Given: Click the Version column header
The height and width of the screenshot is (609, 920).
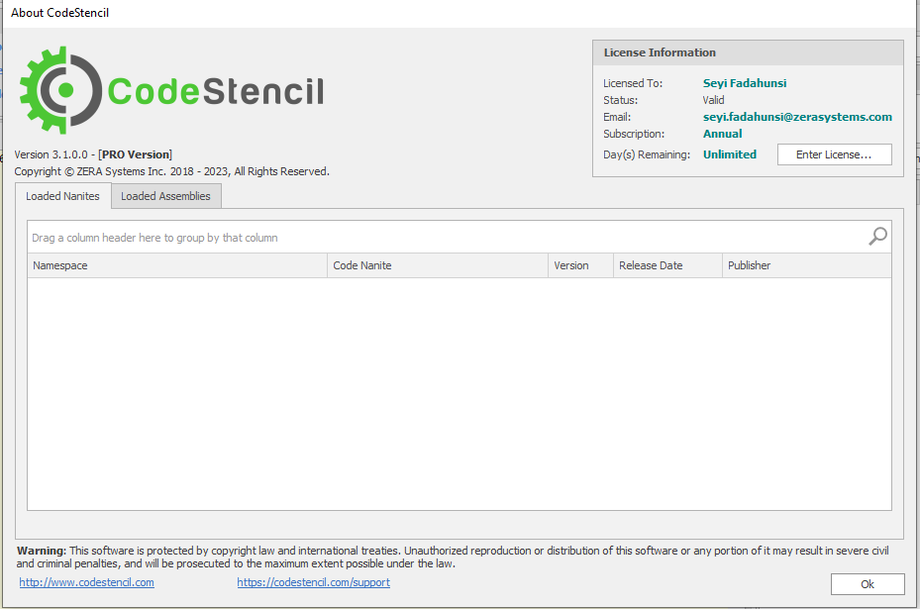Looking at the screenshot, I should pos(580,265).
